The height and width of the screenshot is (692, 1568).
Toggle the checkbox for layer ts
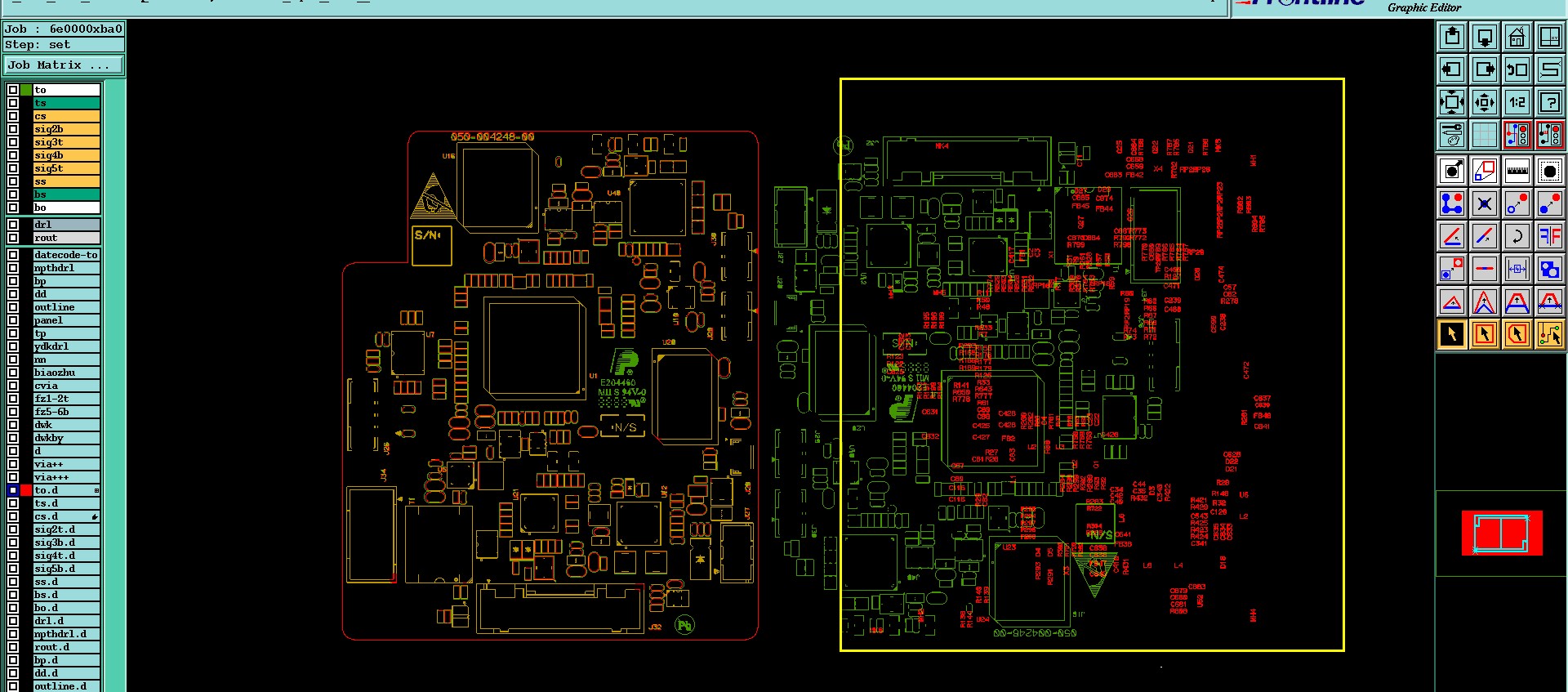coord(13,103)
